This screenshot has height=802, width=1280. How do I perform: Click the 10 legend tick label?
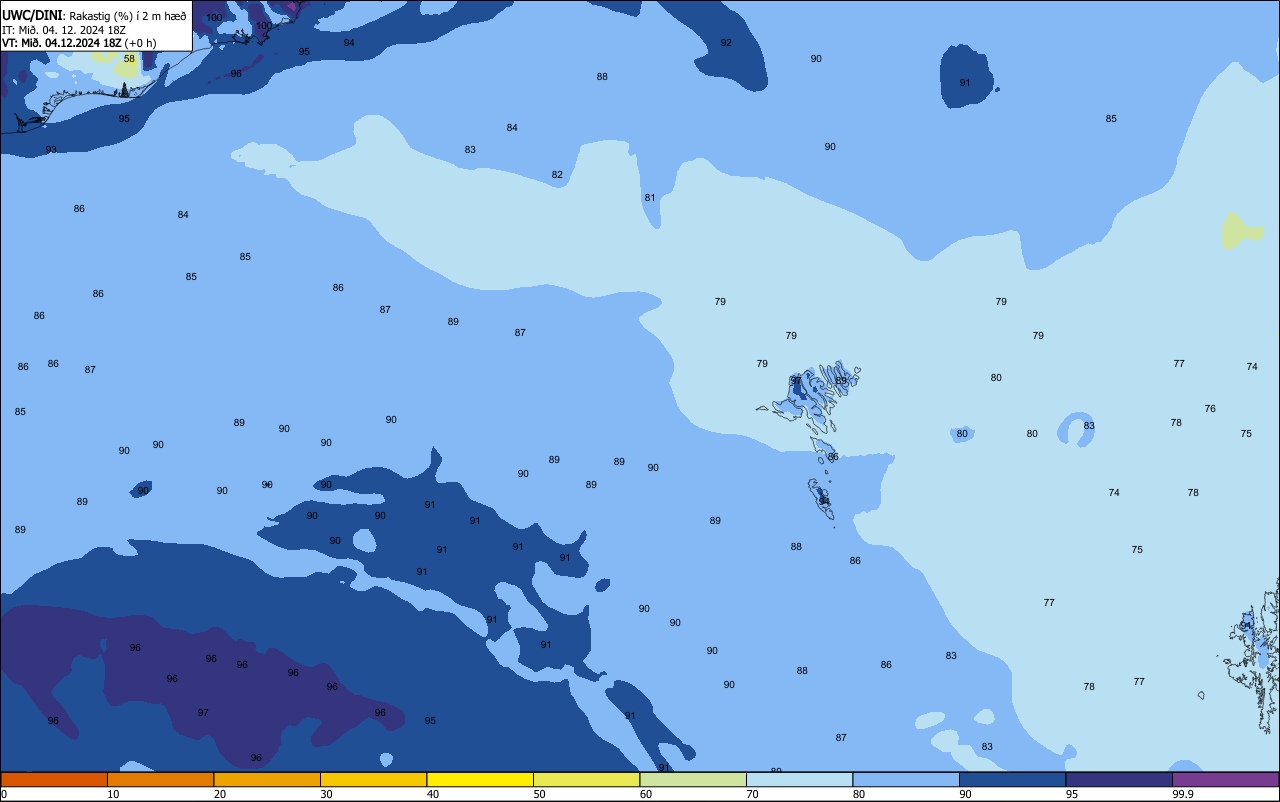coord(113,794)
